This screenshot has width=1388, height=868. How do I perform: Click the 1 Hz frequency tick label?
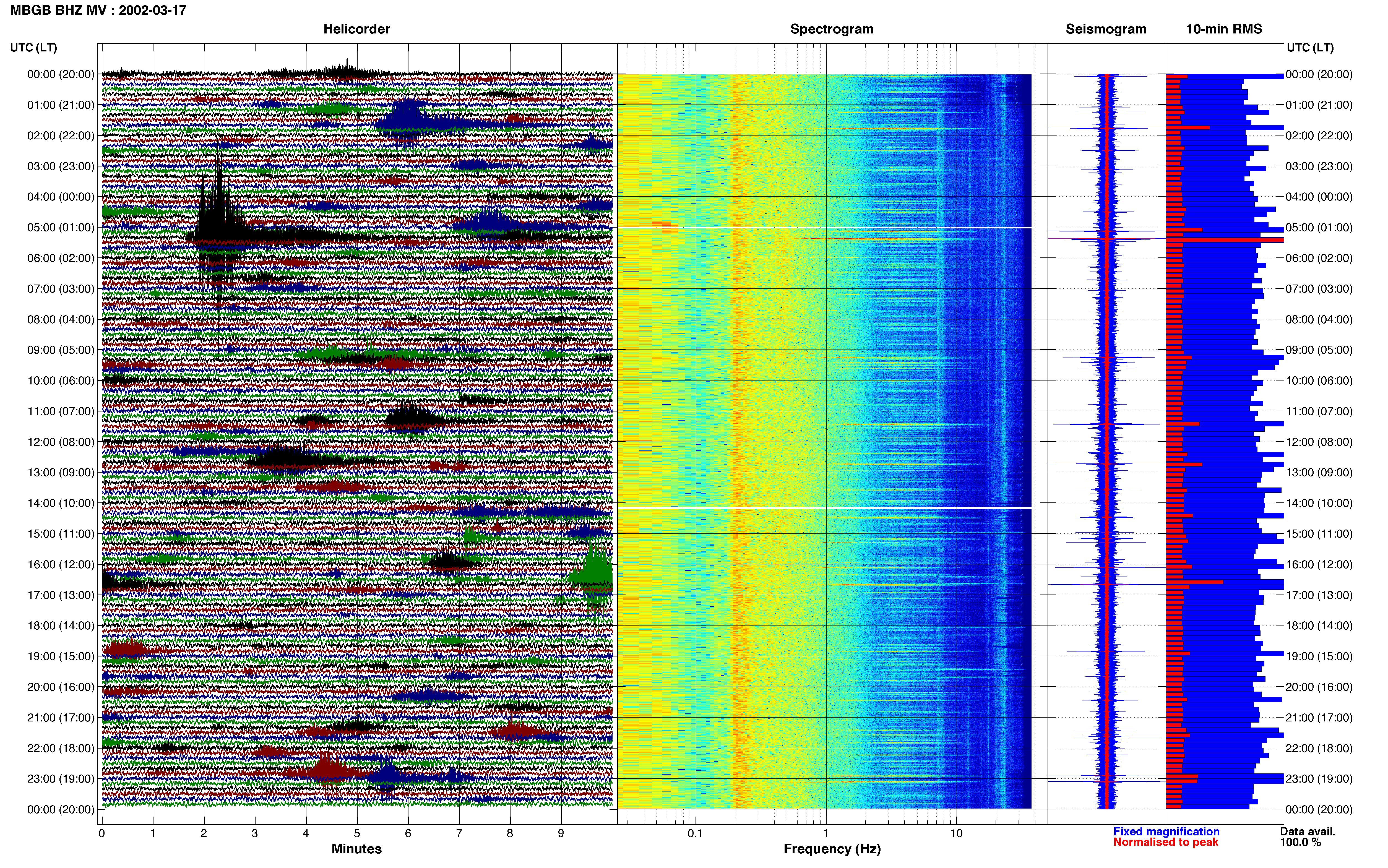point(826,833)
